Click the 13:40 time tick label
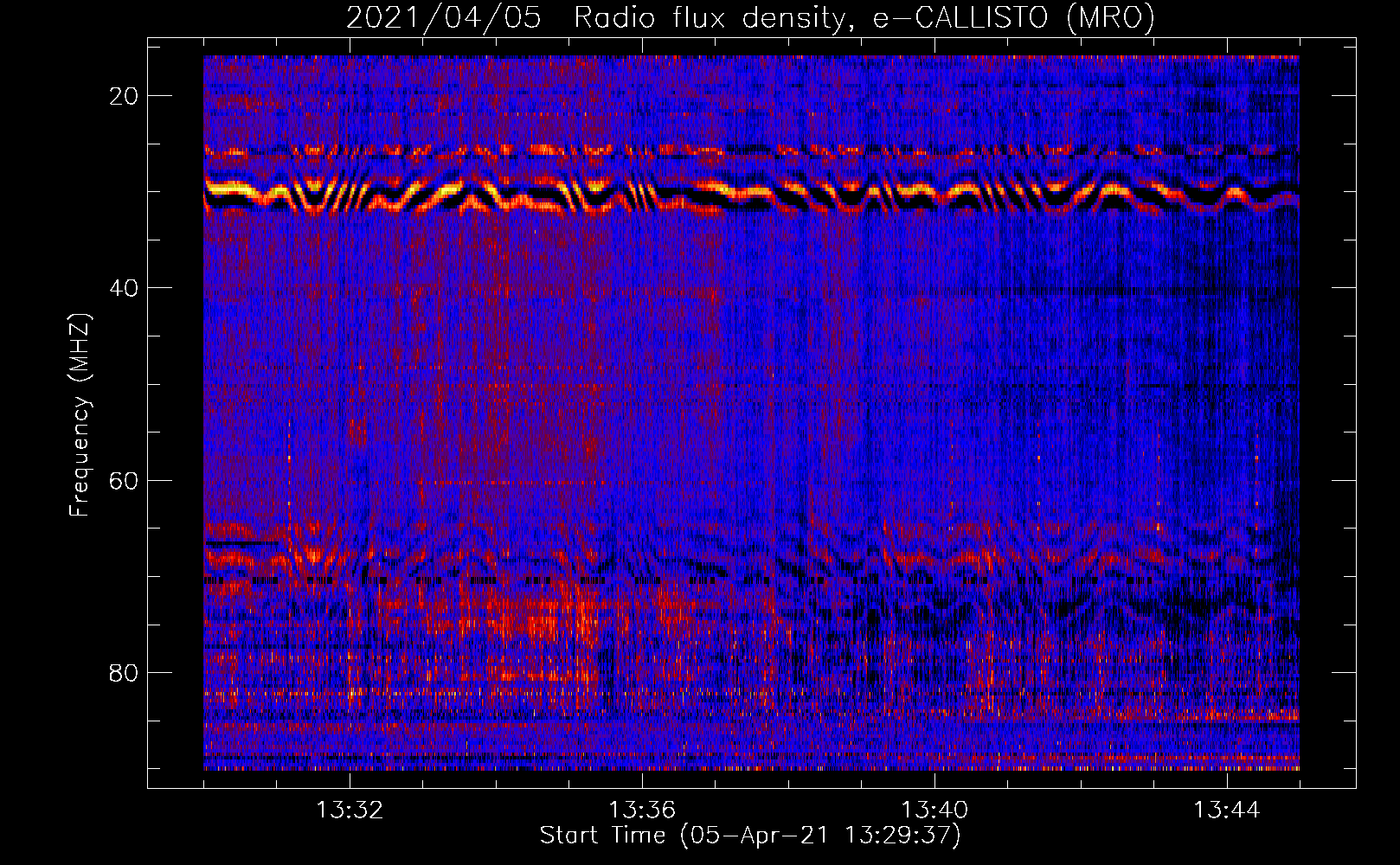 tap(934, 811)
